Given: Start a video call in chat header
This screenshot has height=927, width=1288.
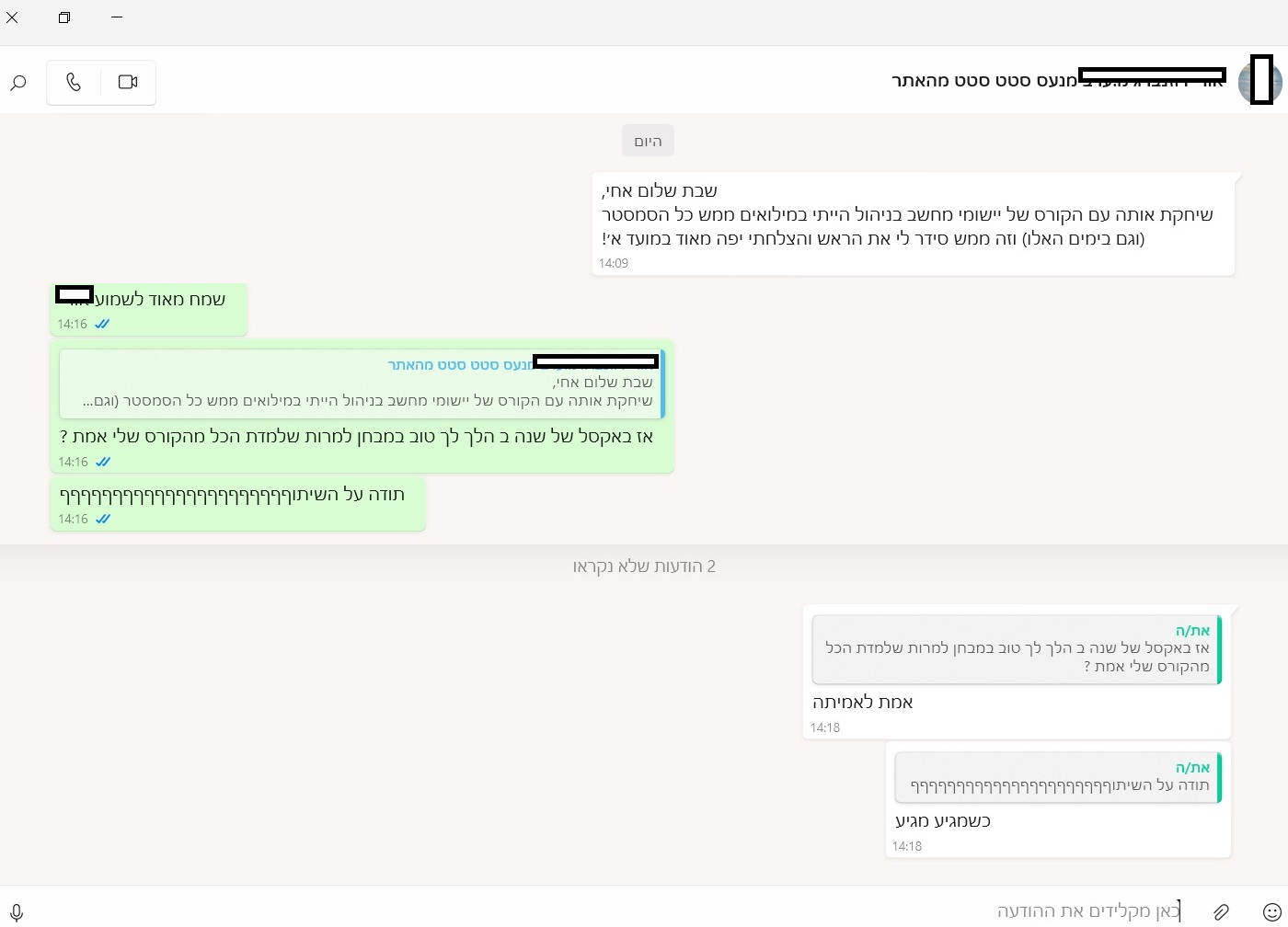Looking at the screenshot, I should pyautogui.click(x=128, y=82).
